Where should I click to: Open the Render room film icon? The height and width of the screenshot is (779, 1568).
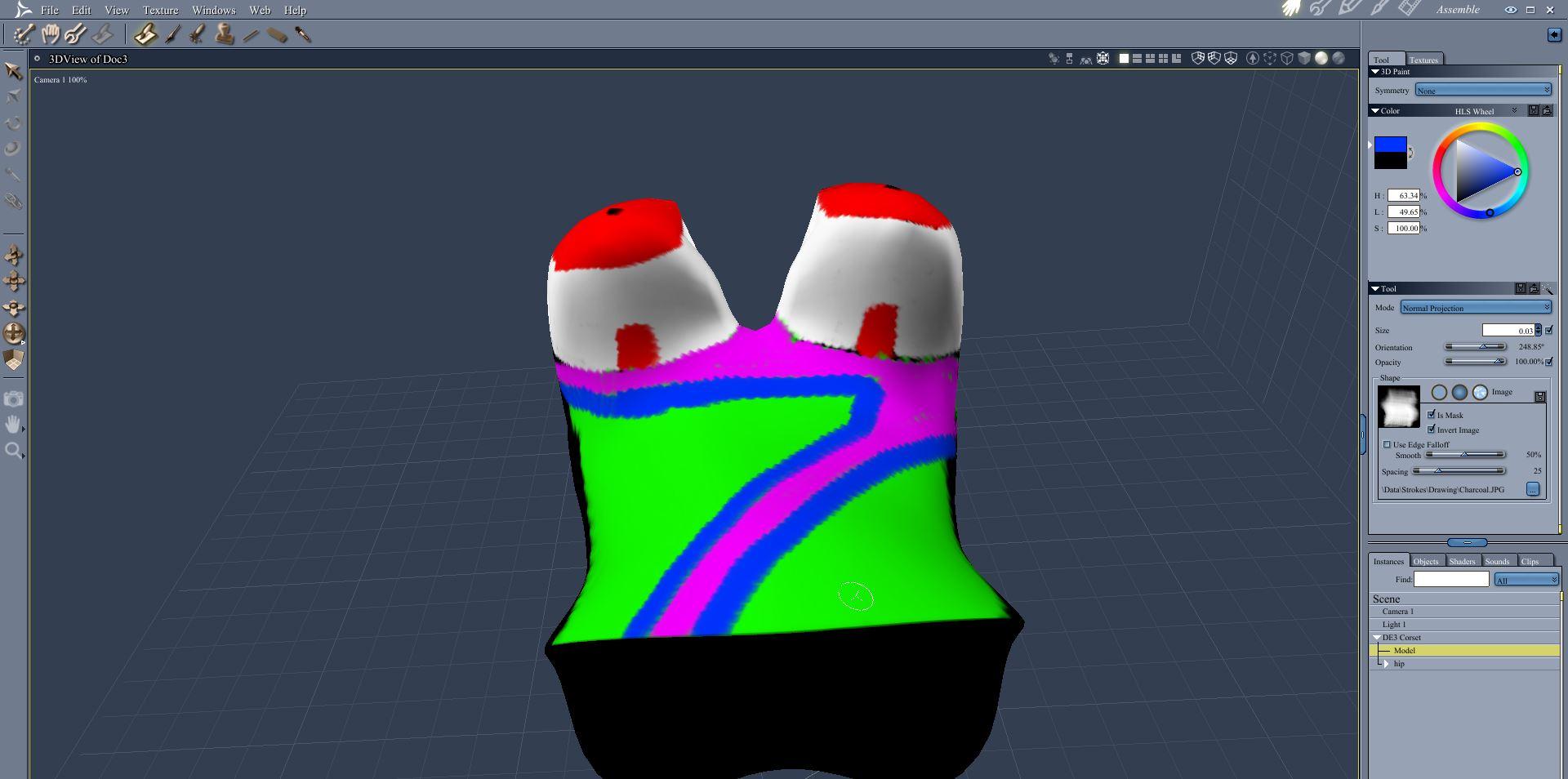pyautogui.click(x=1409, y=9)
